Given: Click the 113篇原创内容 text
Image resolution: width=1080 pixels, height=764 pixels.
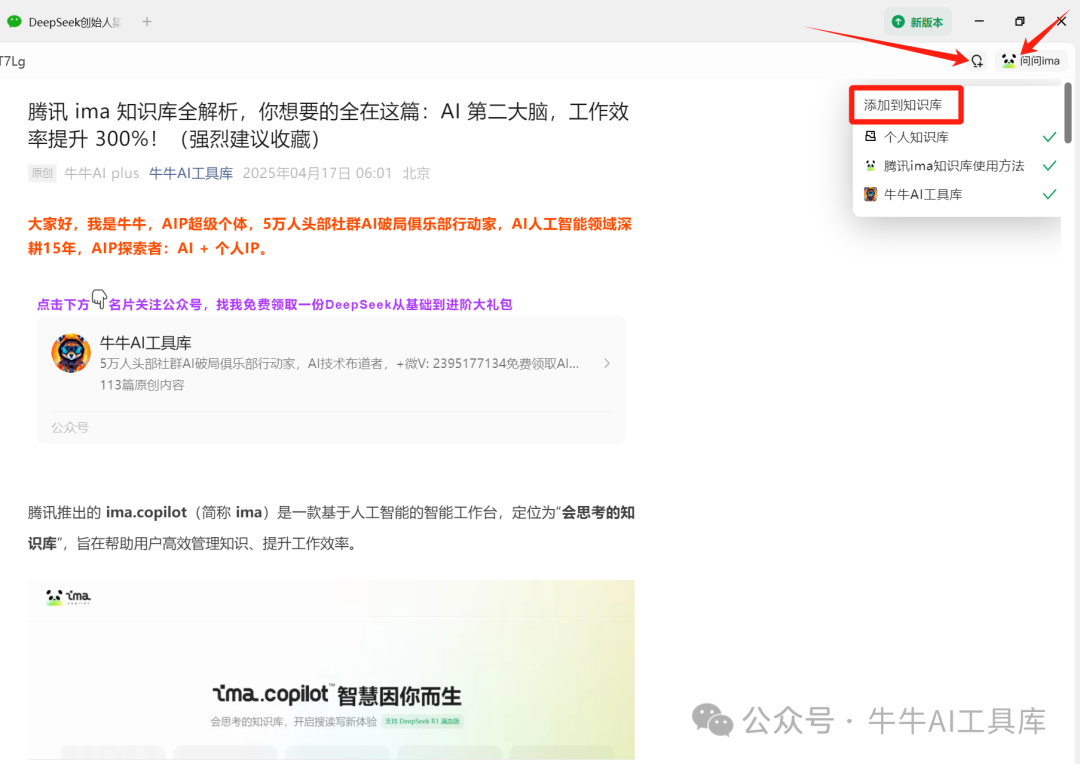Looking at the screenshot, I should coord(142,385).
